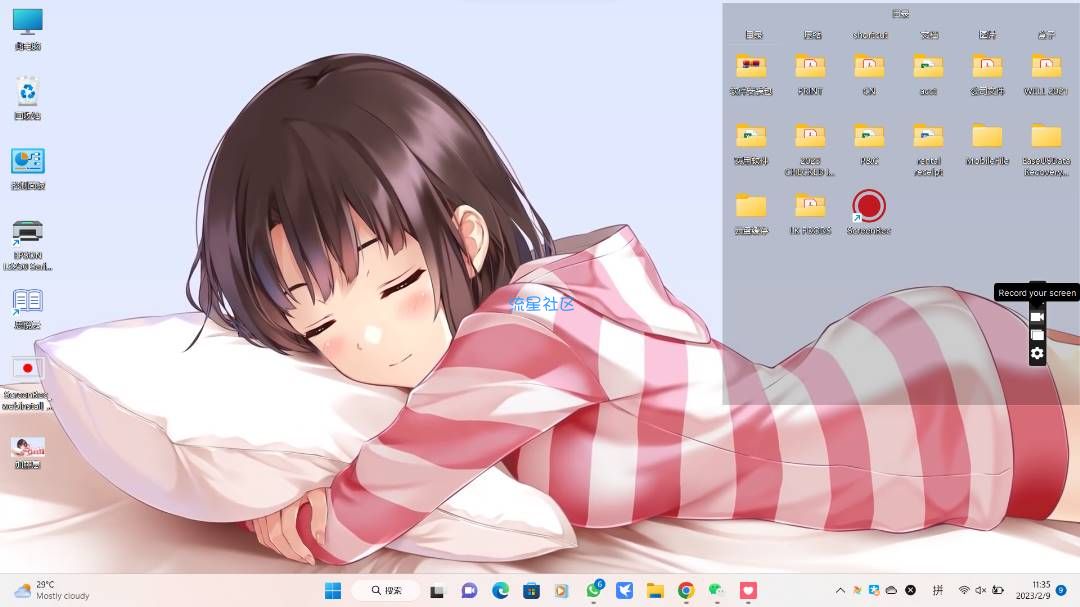Select the 2023 CHECKED folder
This screenshot has height=607, width=1080.
(810, 149)
